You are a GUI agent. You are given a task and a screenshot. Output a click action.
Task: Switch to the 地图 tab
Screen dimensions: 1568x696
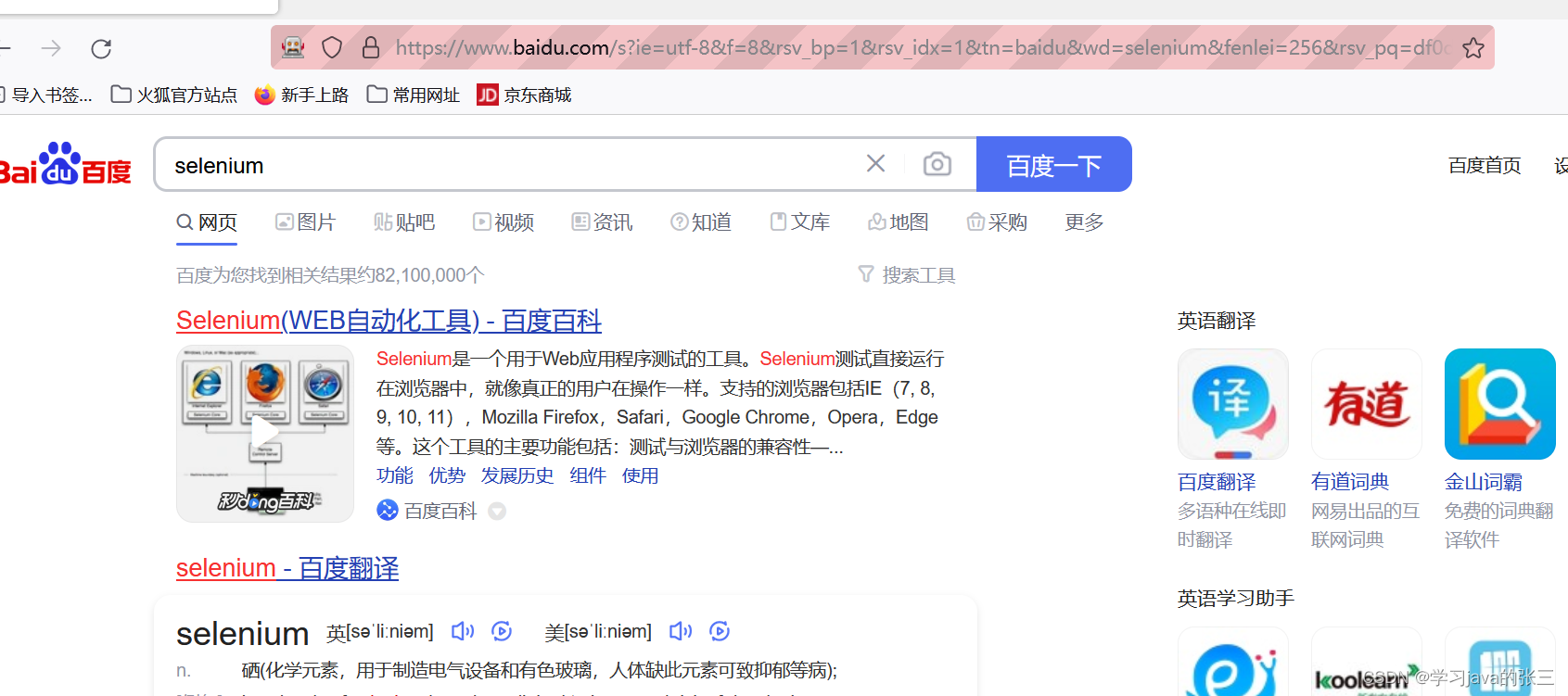pyautogui.click(x=899, y=222)
